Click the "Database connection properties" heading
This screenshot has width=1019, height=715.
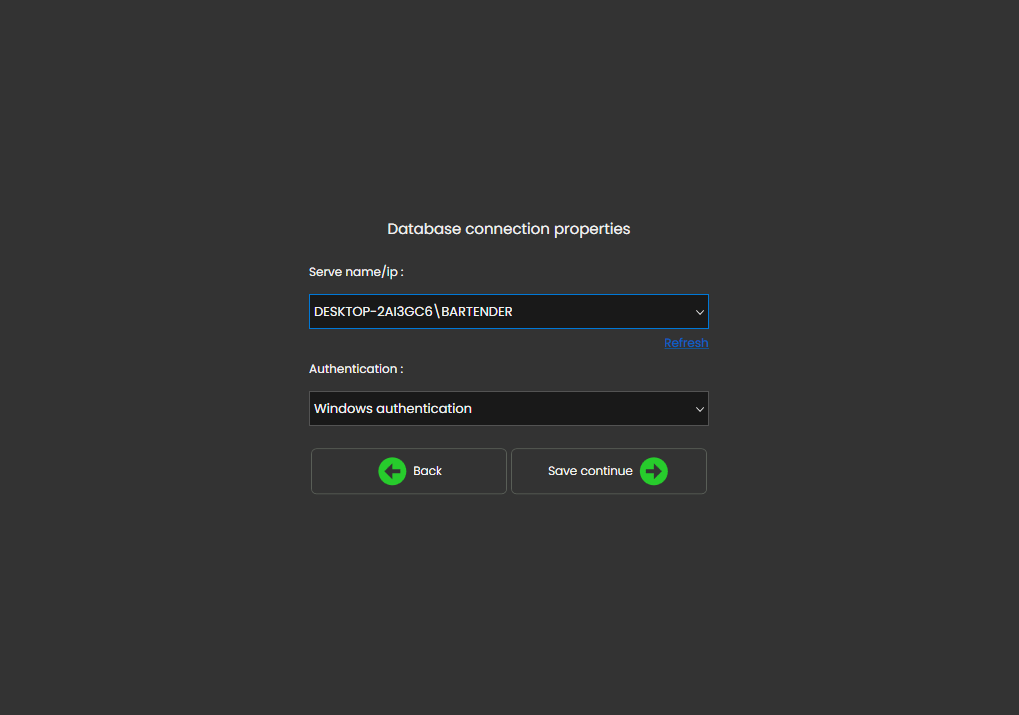[509, 229]
